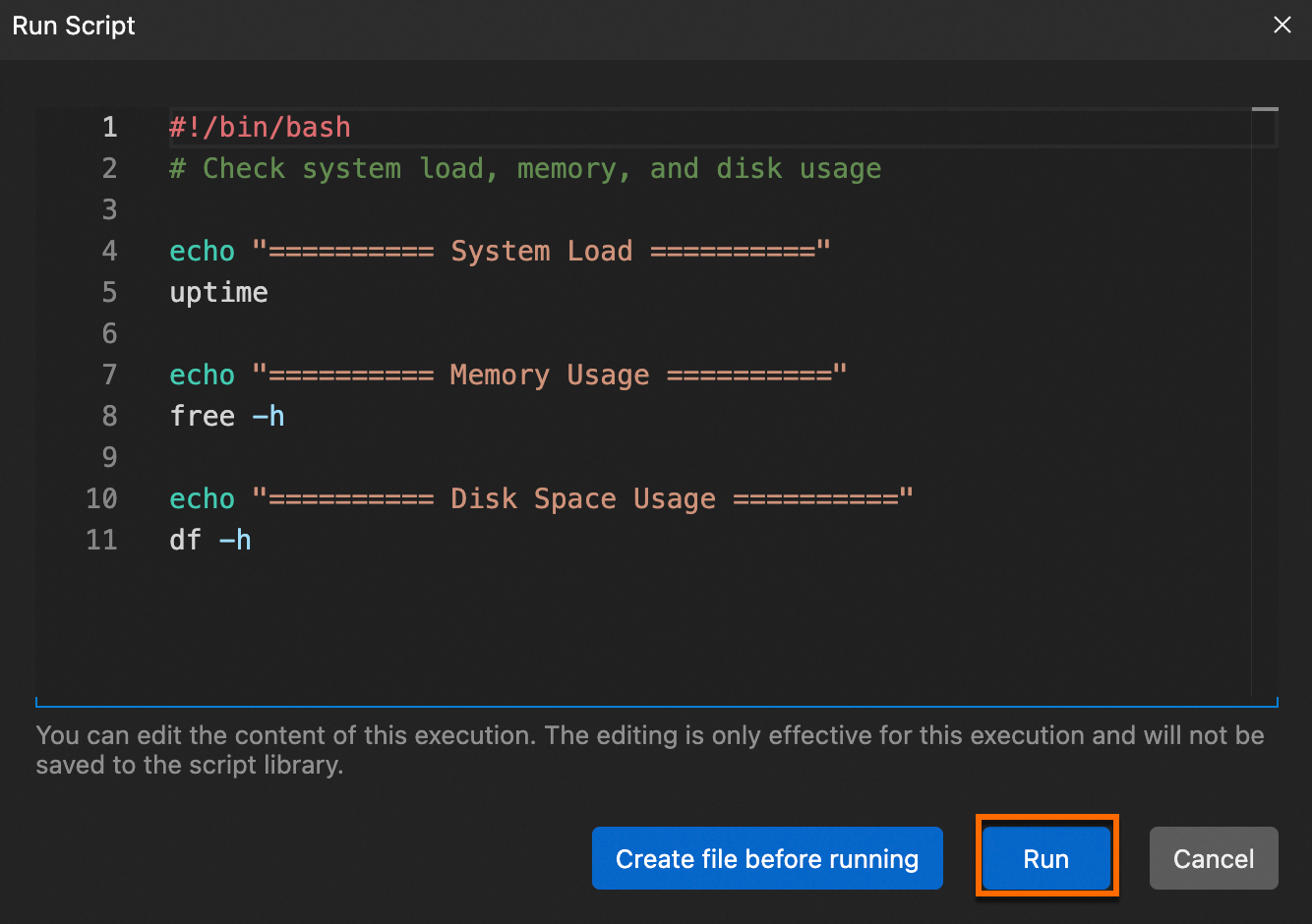Click the free -h command line
Viewport: 1312px width, 924px height.
tap(227, 417)
